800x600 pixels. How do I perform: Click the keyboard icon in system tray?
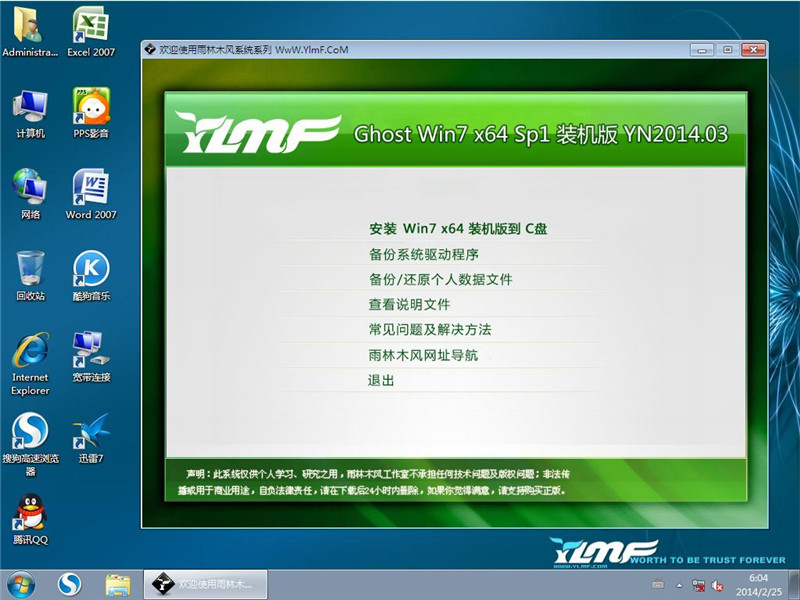pyautogui.click(x=658, y=585)
